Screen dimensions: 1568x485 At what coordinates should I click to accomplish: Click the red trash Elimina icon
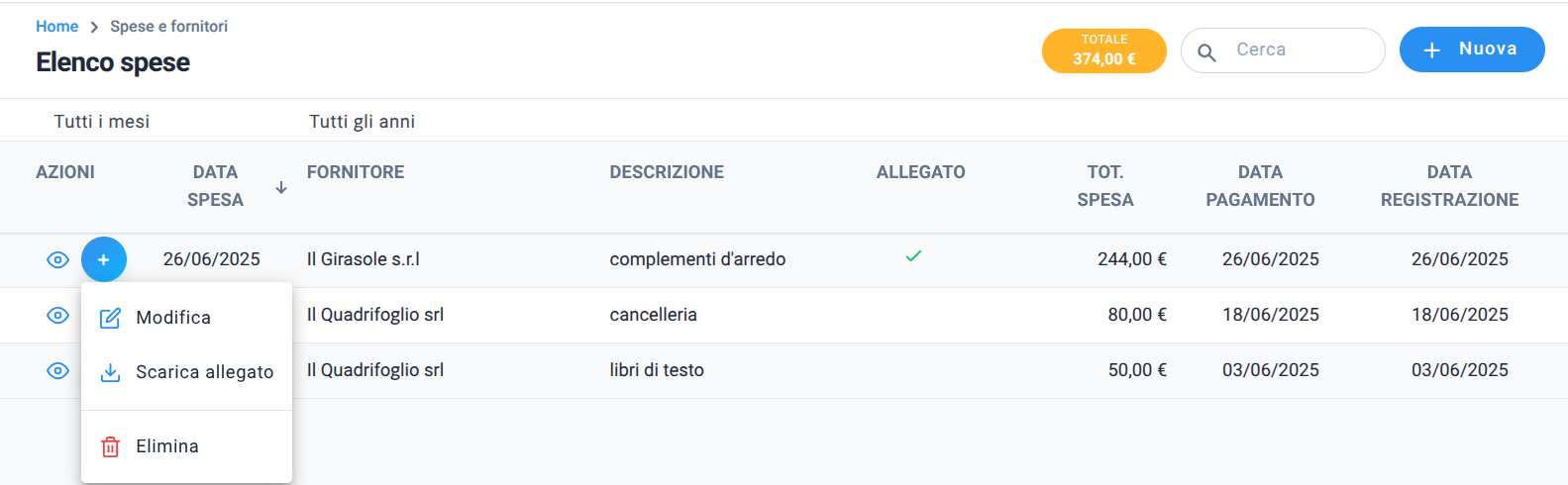(111, 446)
